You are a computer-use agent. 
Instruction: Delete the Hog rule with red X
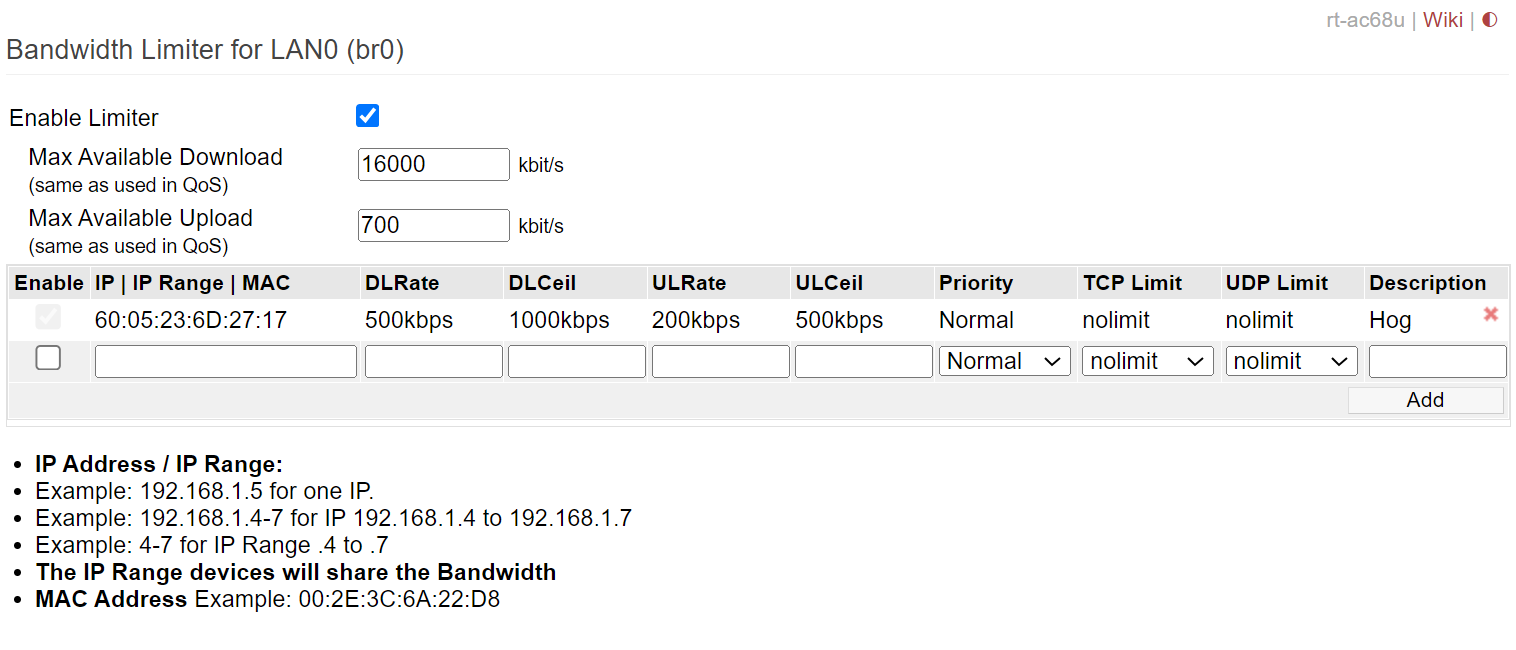[1490, 314]
